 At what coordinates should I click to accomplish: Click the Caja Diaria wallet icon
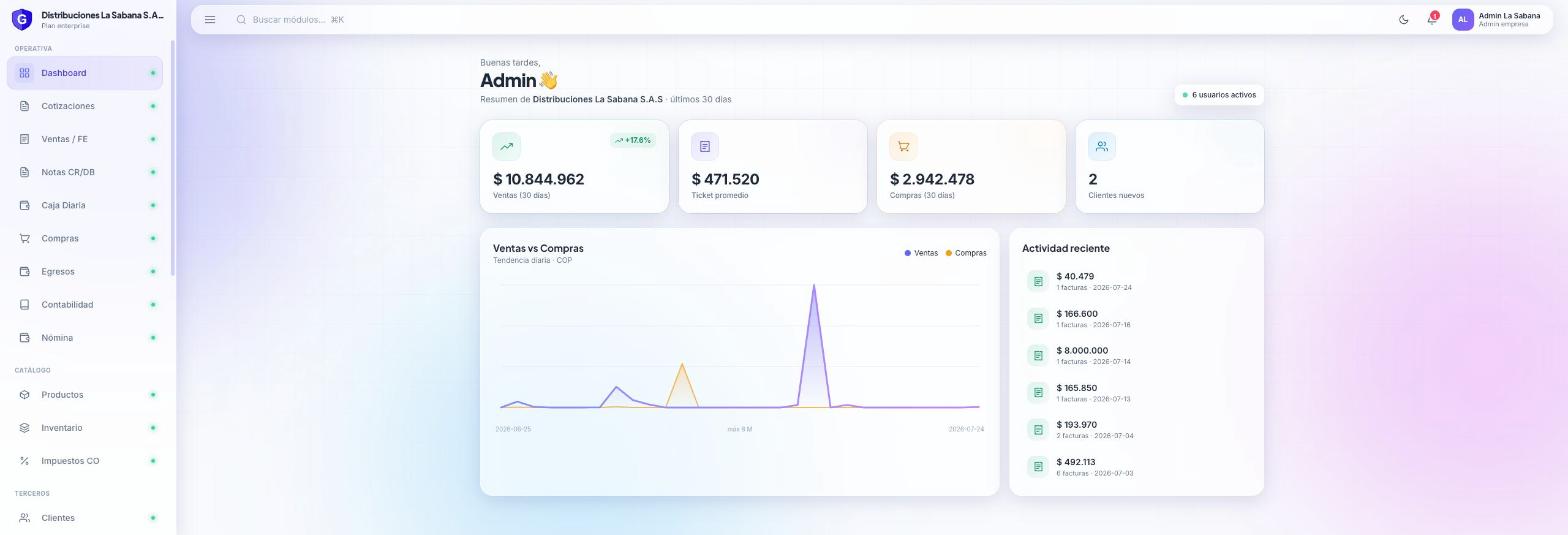click(24, 205)
